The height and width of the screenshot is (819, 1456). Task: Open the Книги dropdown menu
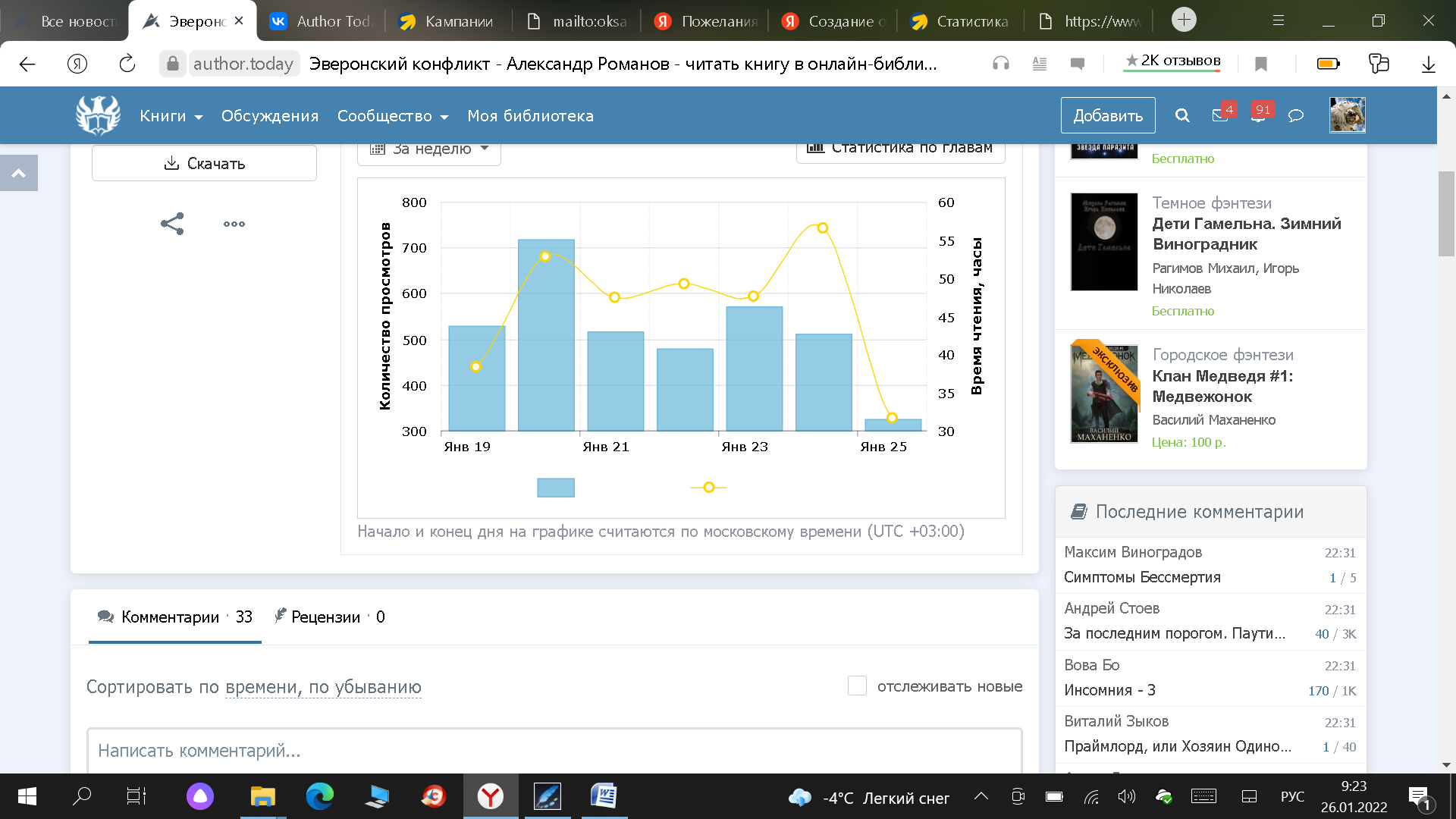tap(171, 116)
